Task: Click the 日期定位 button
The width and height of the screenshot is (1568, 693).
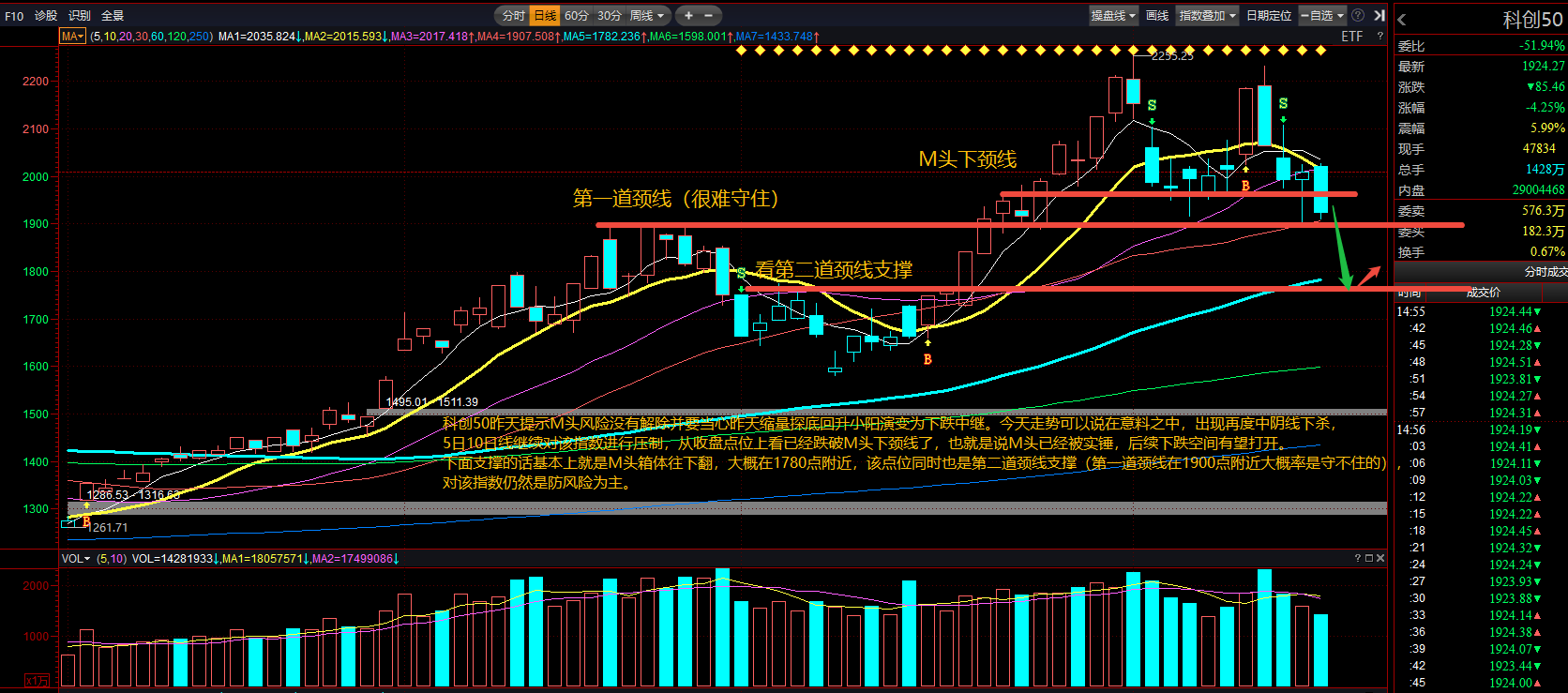Action: click(1269, 15)
